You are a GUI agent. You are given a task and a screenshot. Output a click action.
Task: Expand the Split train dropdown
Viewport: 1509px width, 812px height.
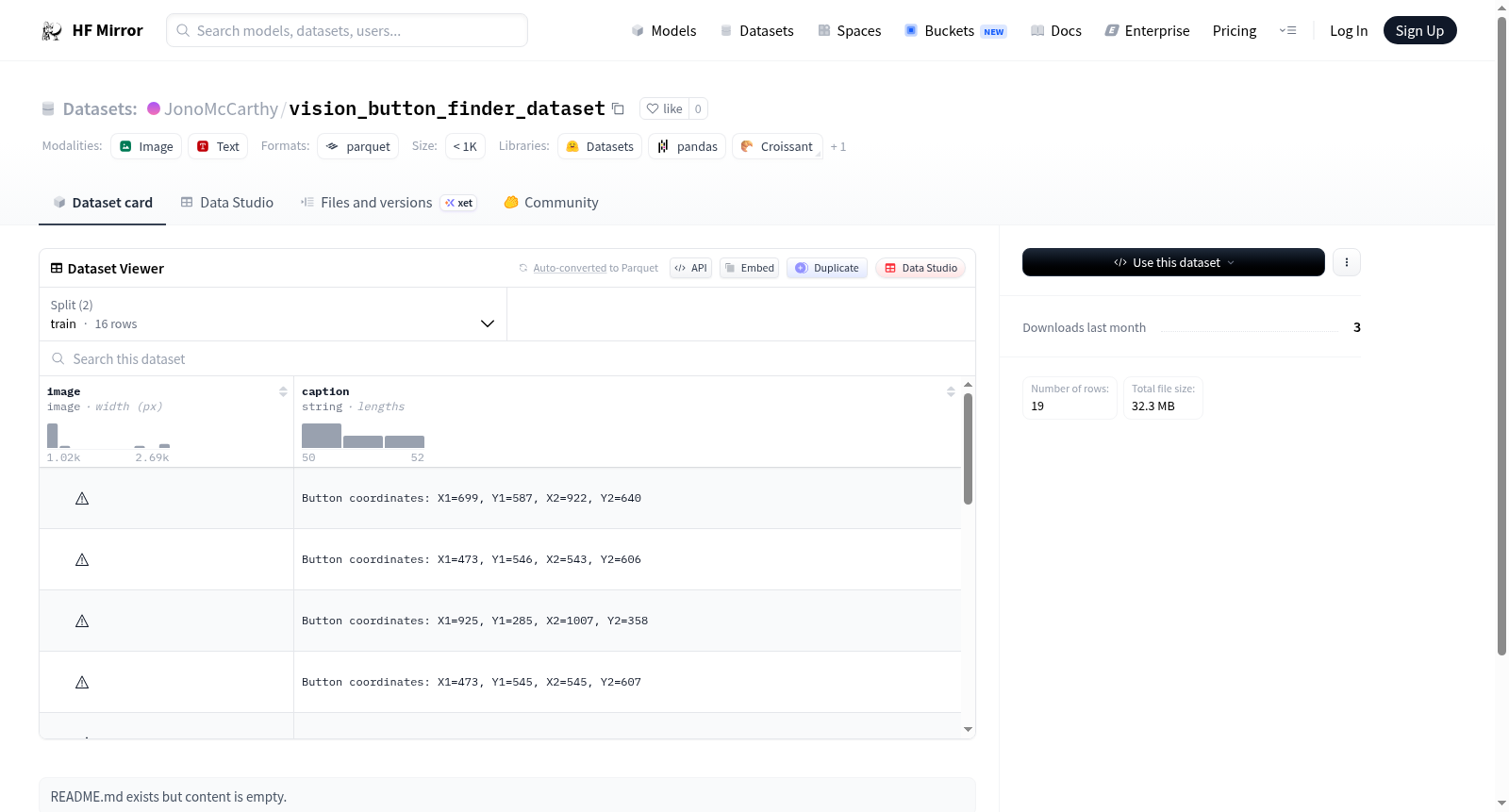coord(273,314)
